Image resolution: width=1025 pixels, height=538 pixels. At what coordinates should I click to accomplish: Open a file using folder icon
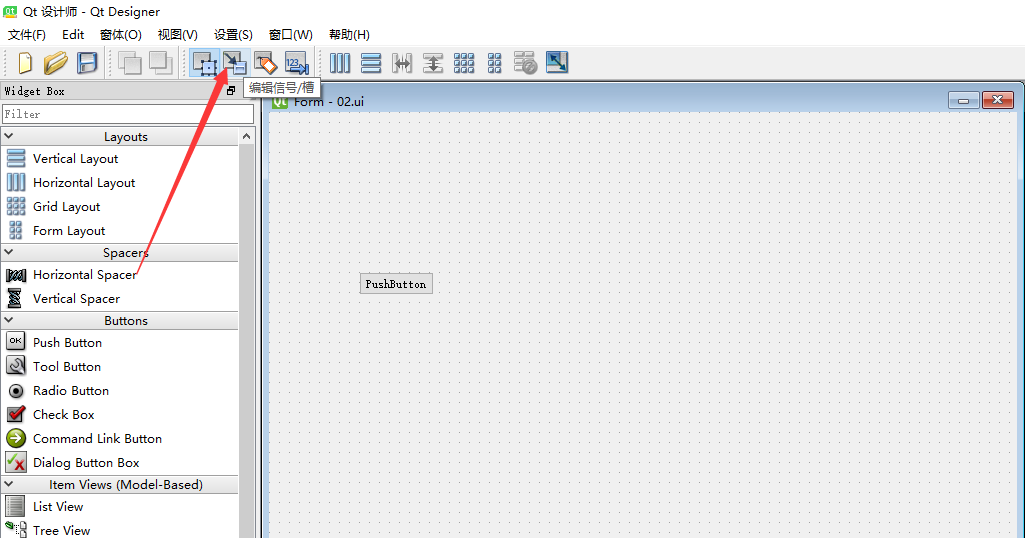[56, 63]
